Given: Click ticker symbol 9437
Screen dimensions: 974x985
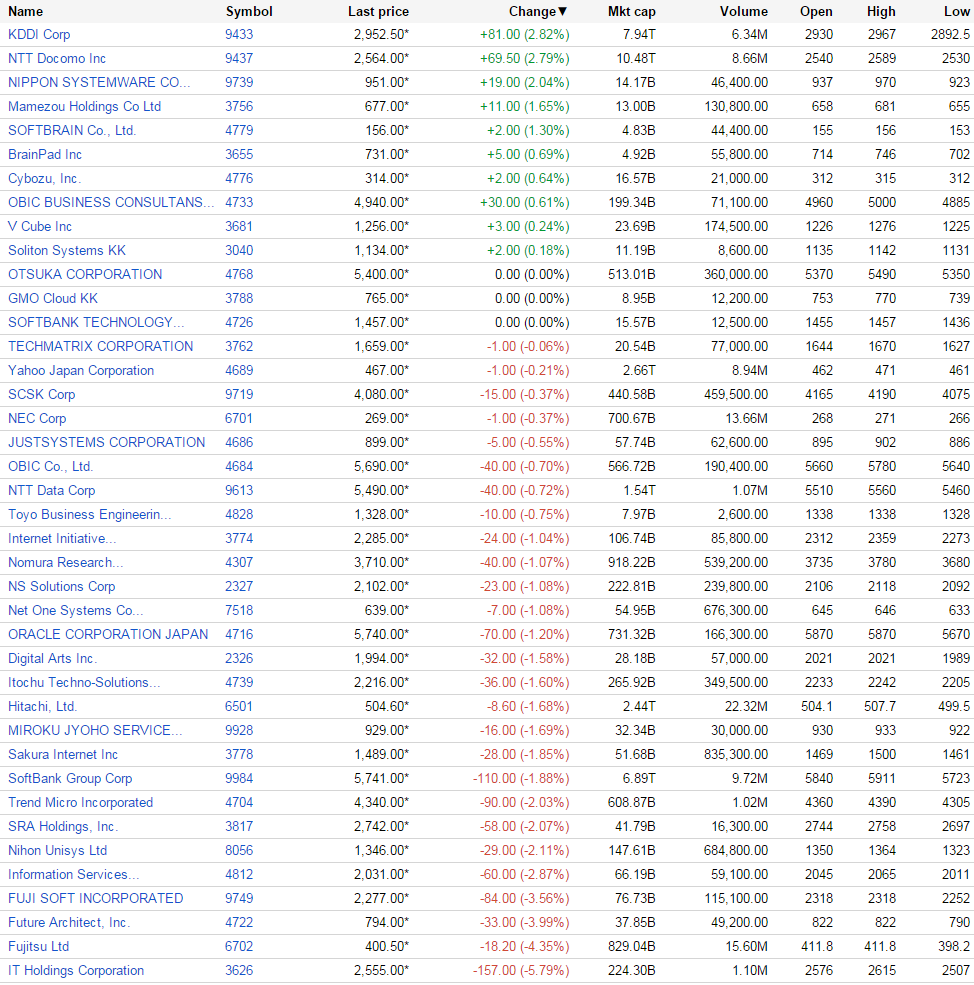Looking at the screenshot, I should pos(239,58).
